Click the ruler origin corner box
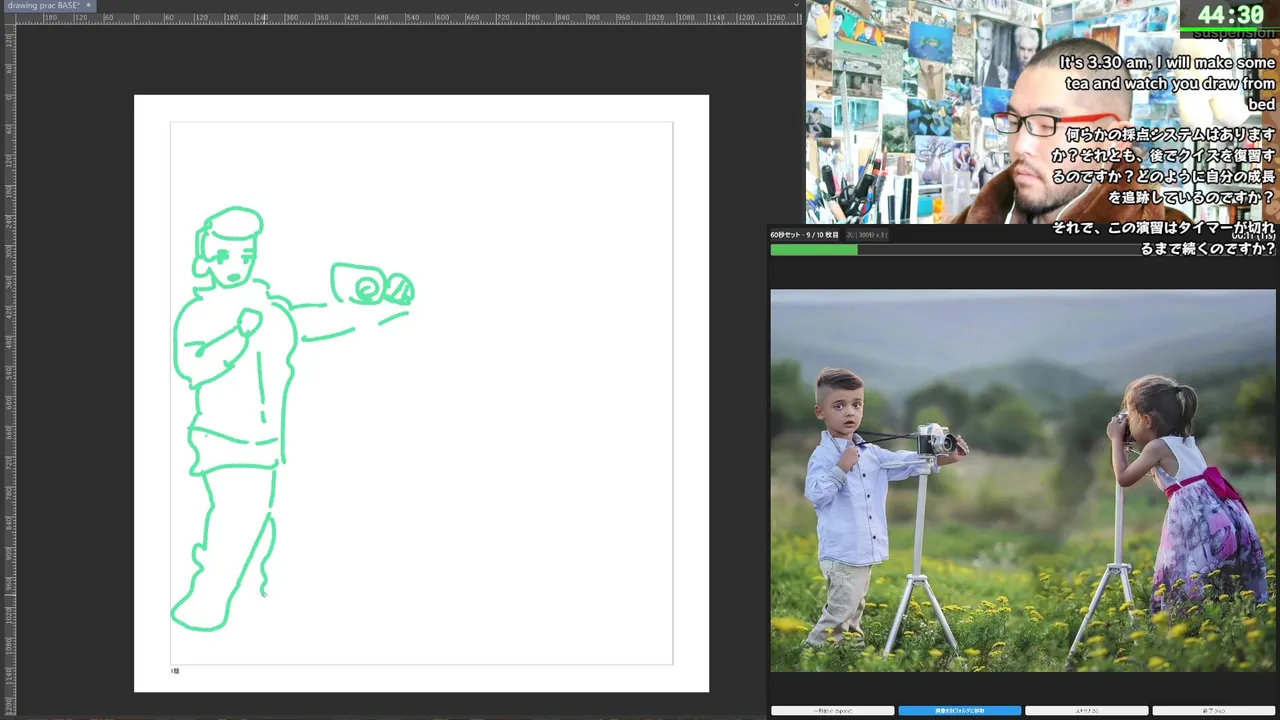This screenshot has width=1280, height=720. coord(9,18)
